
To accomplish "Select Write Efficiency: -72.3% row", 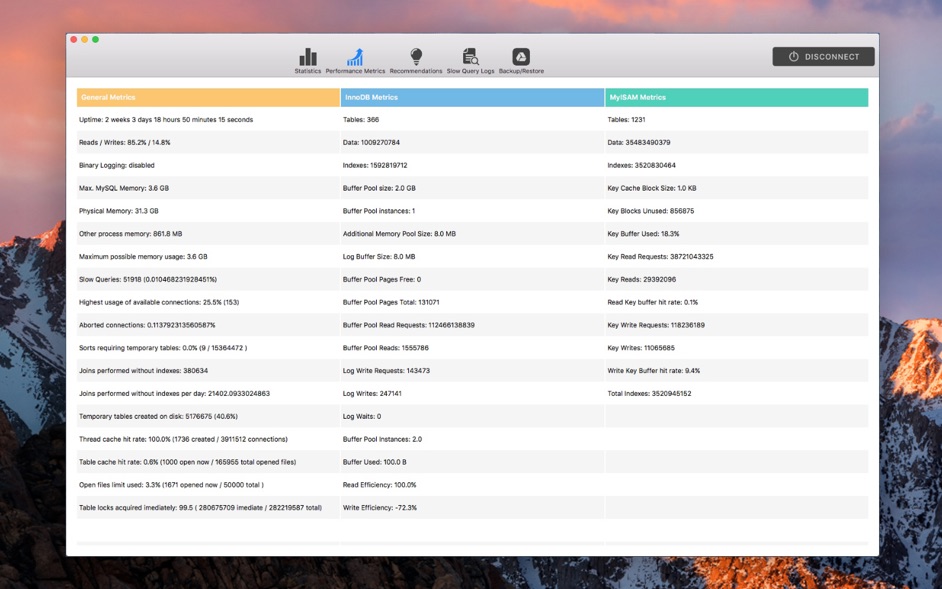I will click(472, 508).
